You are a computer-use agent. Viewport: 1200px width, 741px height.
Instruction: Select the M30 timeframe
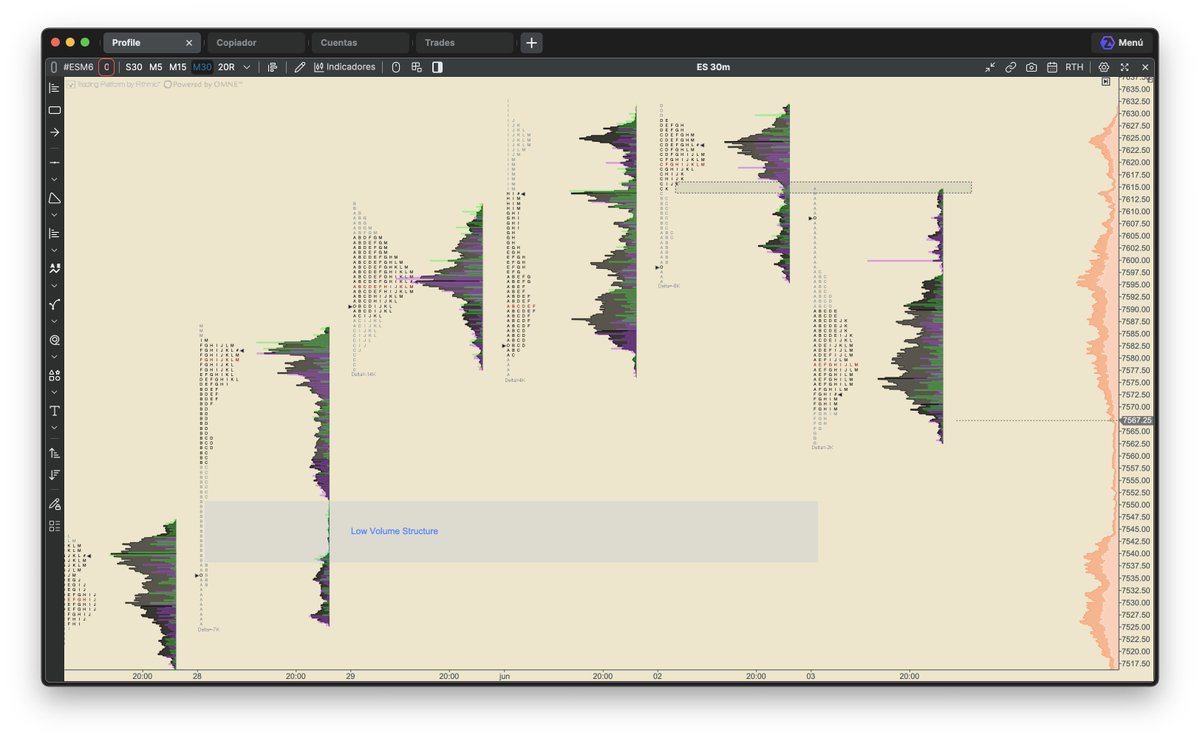(202, 67)
